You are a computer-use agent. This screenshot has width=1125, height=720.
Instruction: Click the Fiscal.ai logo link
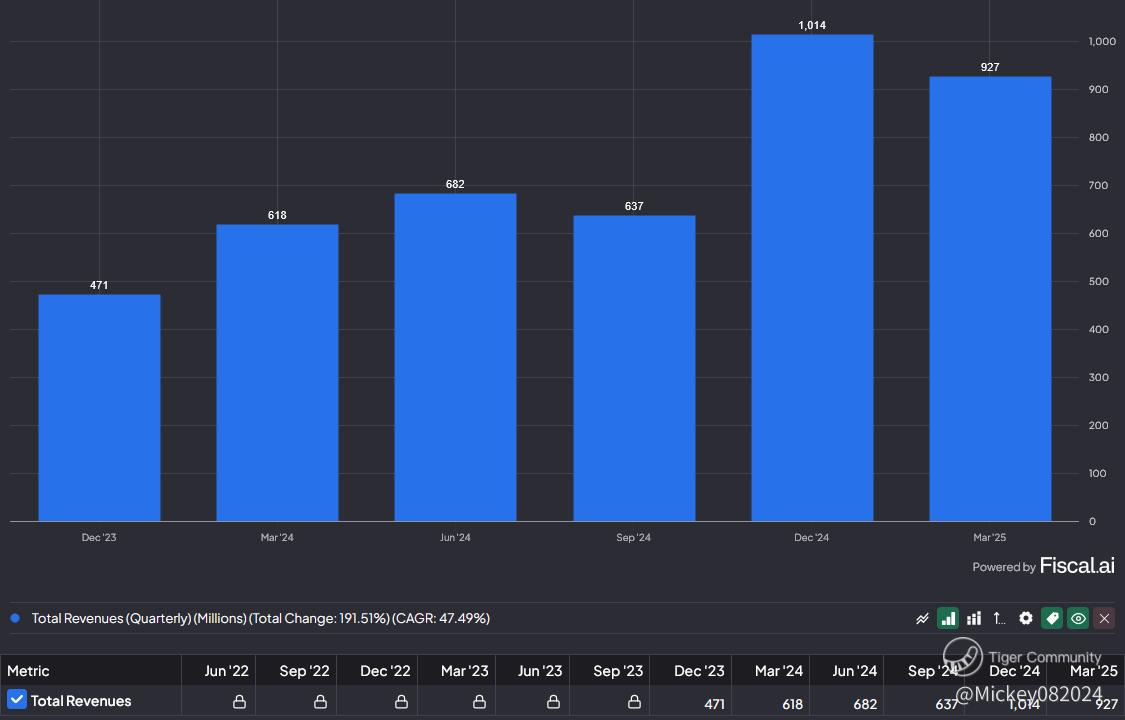[x=1077, y=566]
